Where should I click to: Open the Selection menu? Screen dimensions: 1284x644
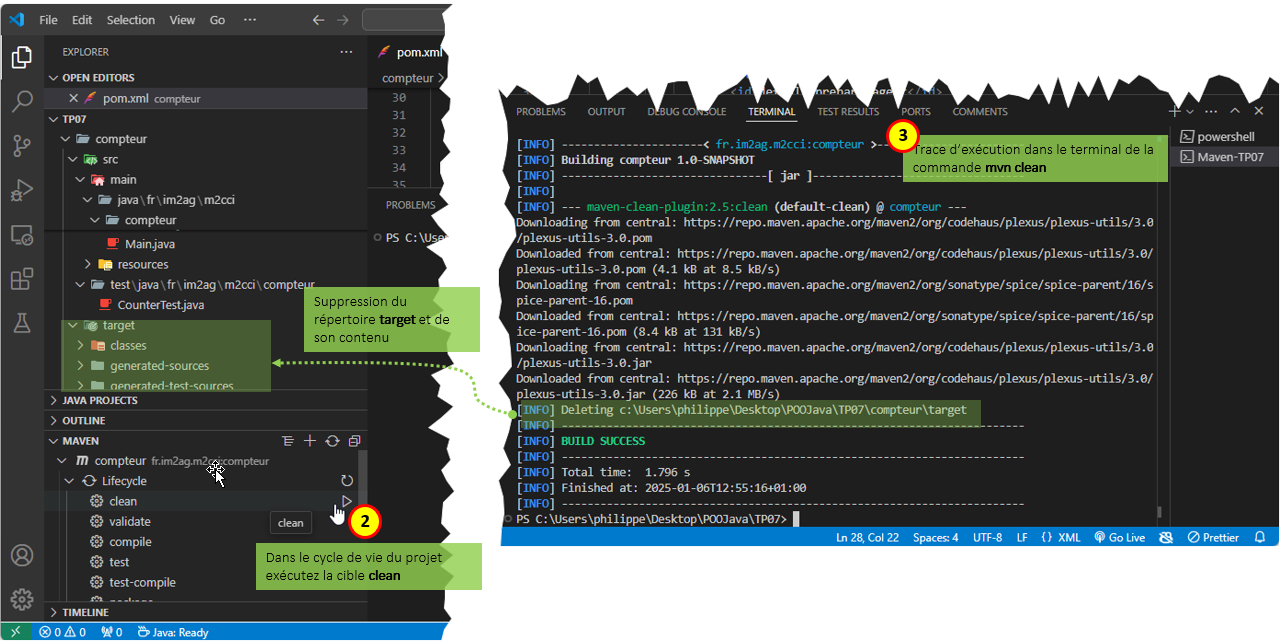pyautogui.click(x=130, y=20)
